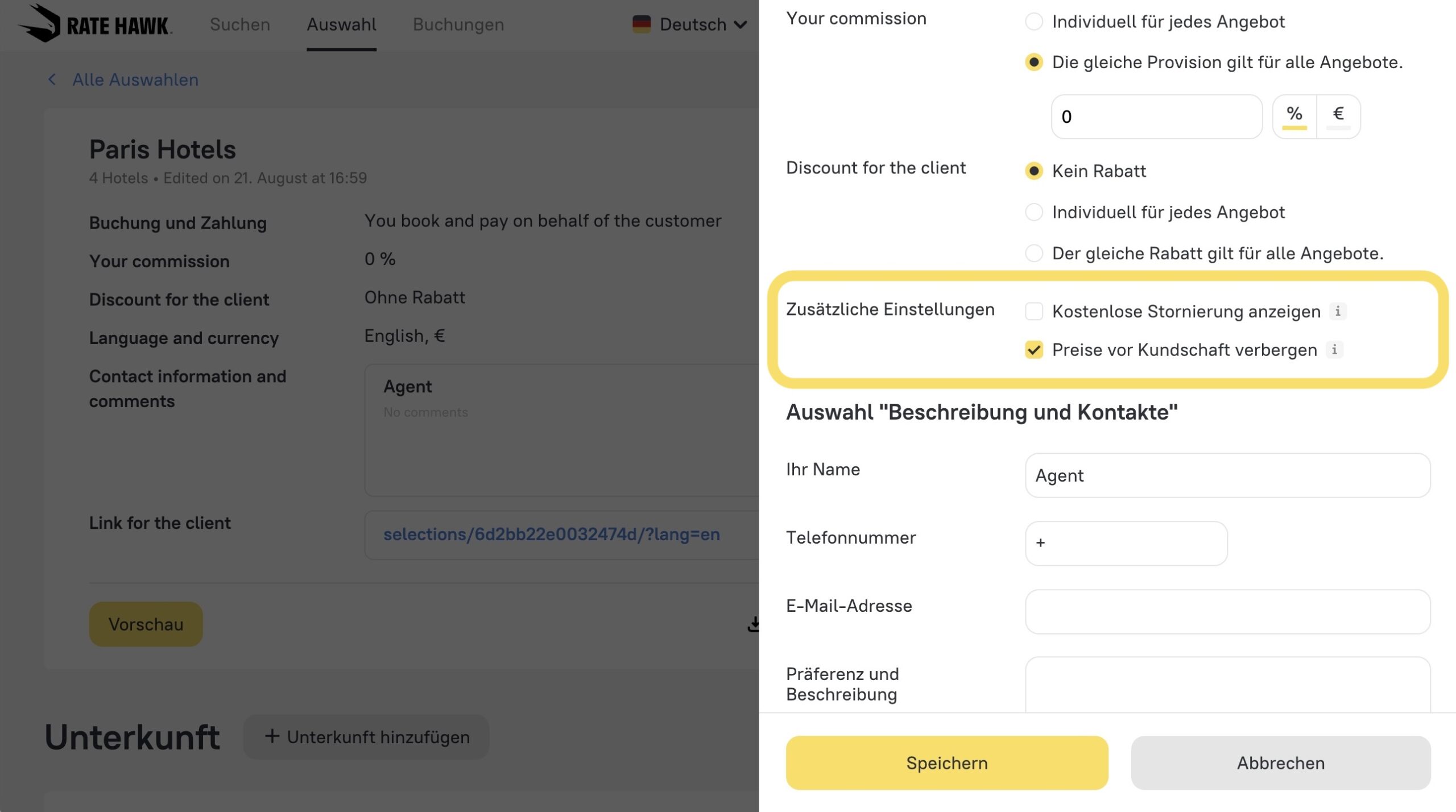Uncheck Preise vor Kundschaft verbergen

click(x=1033, y=350)
